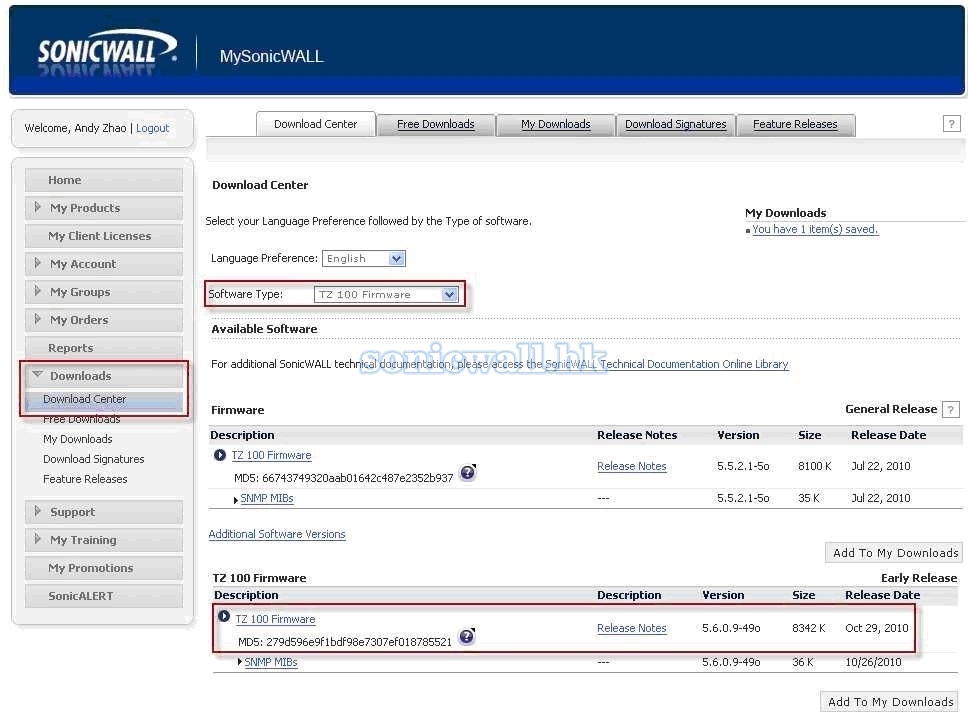Open 'You have 1 item(s) saved' link
The height and width of the screenshot is (715, 969).
pos(815,229)
